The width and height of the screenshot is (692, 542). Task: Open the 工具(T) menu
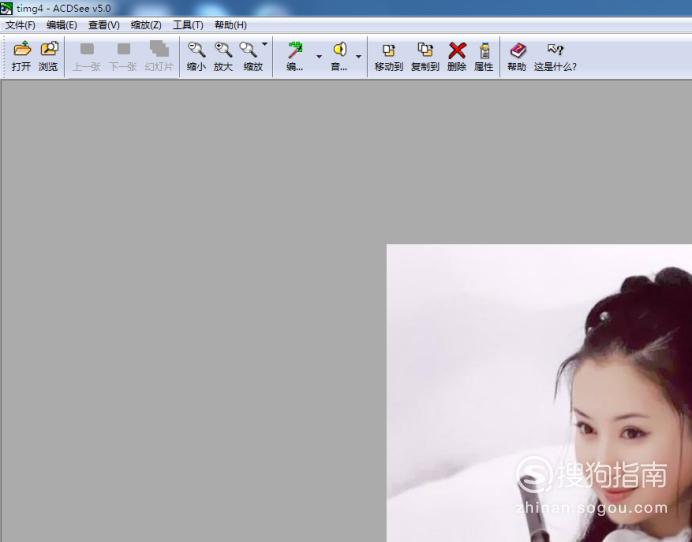click(188, 25)
